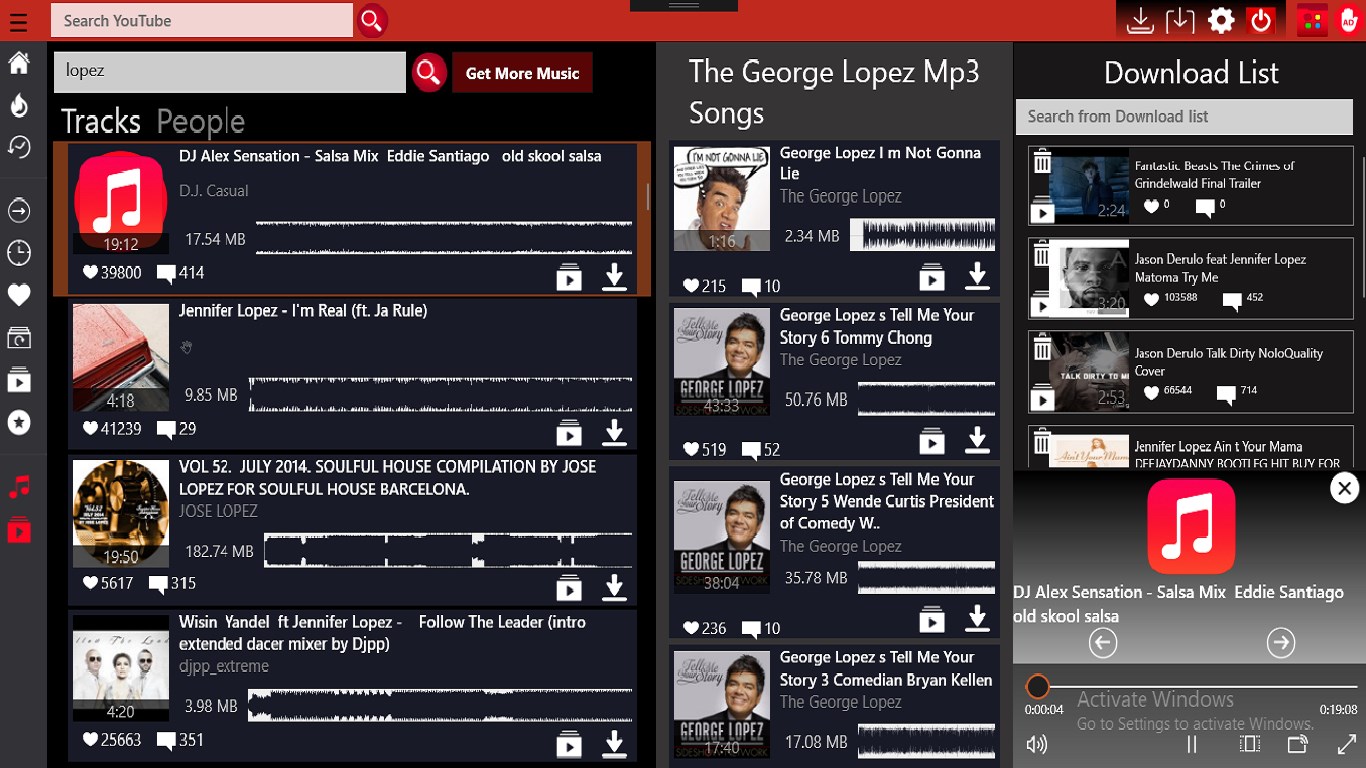Like the Follow The Leader track

[x=90, y=740]
